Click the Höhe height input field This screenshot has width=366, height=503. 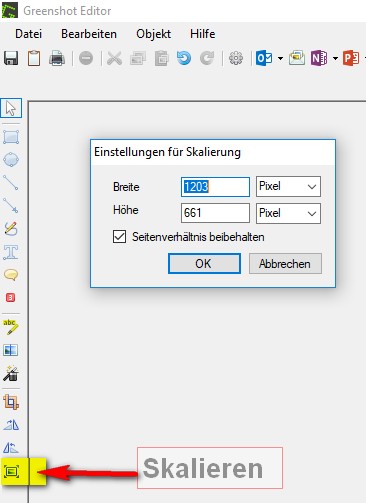(215, 213)
